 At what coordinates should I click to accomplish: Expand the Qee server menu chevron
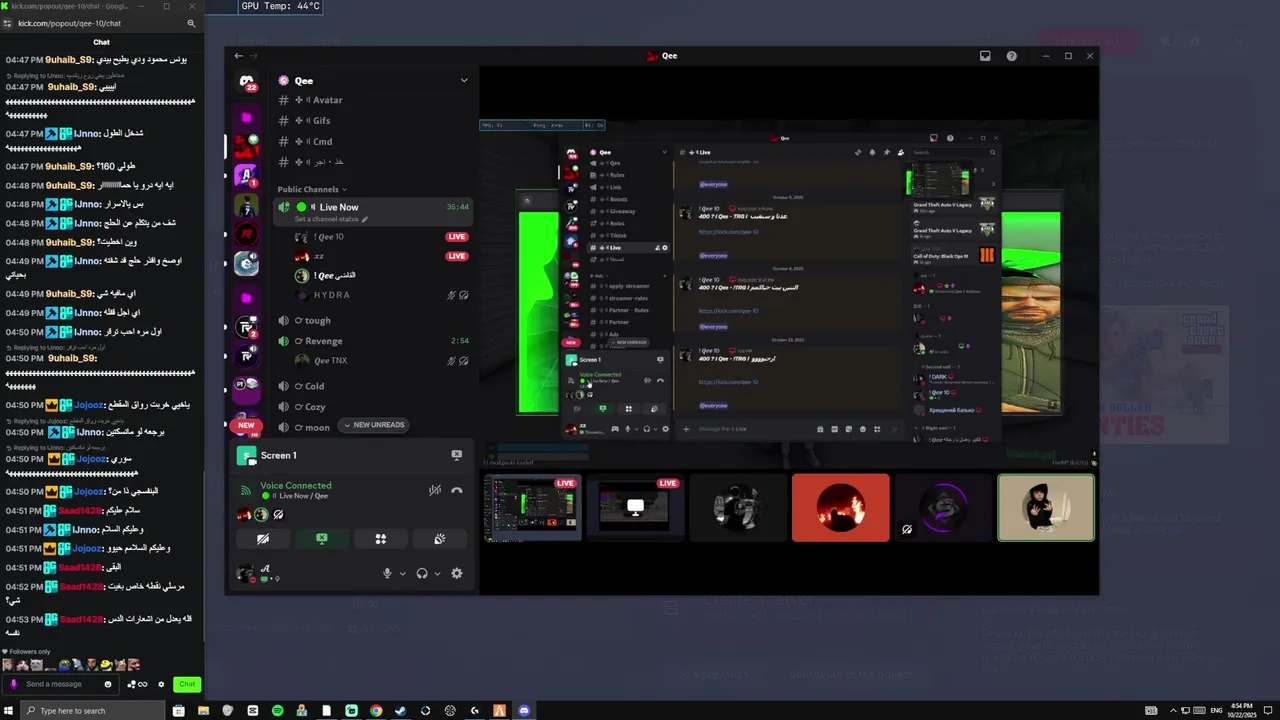click(x=464, y=81)
